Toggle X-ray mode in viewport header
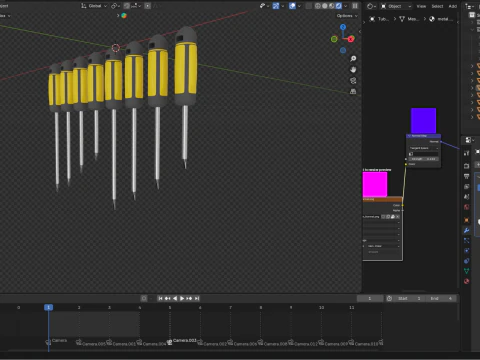The width and height of the screenshot is (480, 360). [x=309, y=6]
